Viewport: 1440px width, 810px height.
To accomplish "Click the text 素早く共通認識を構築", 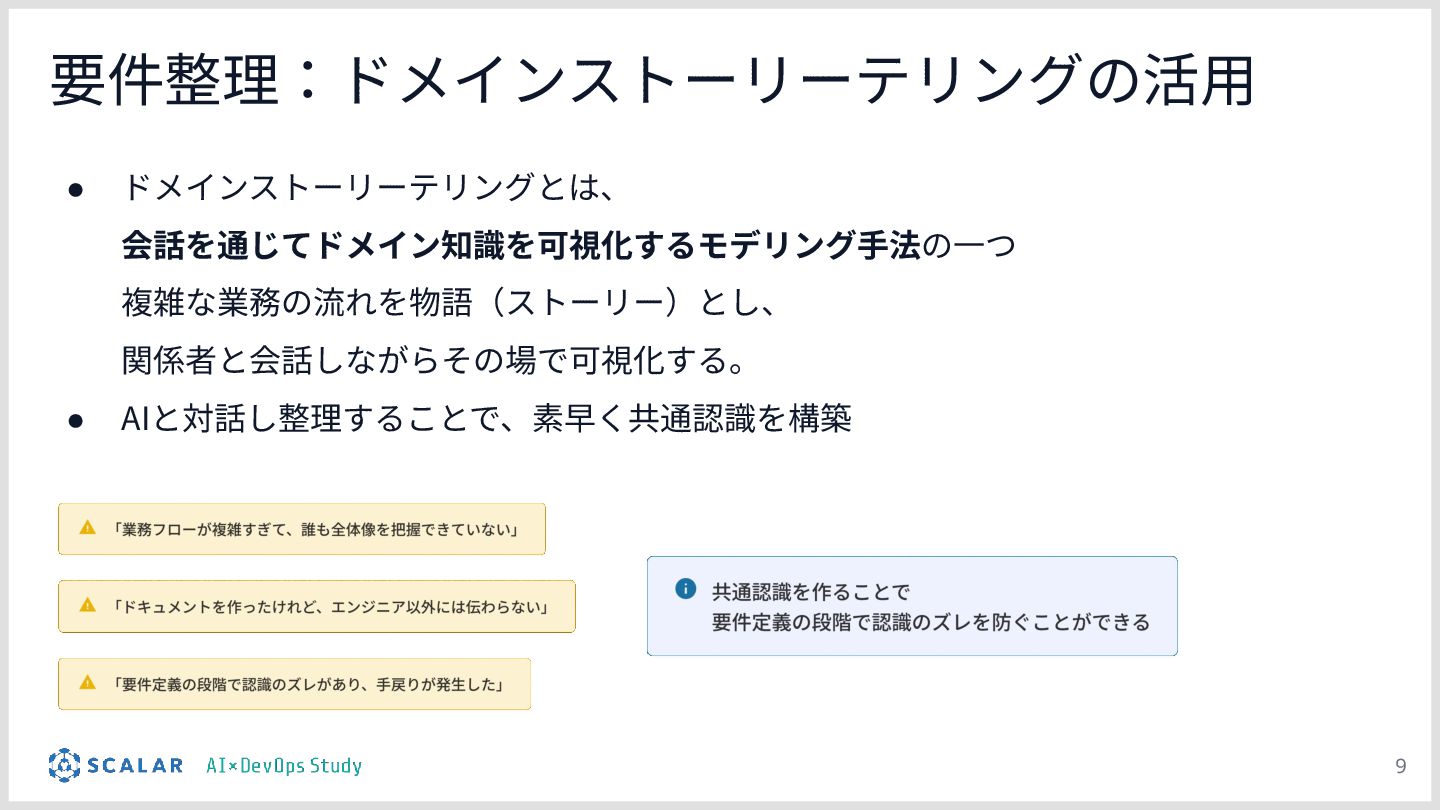I will (x=691, y=419).
